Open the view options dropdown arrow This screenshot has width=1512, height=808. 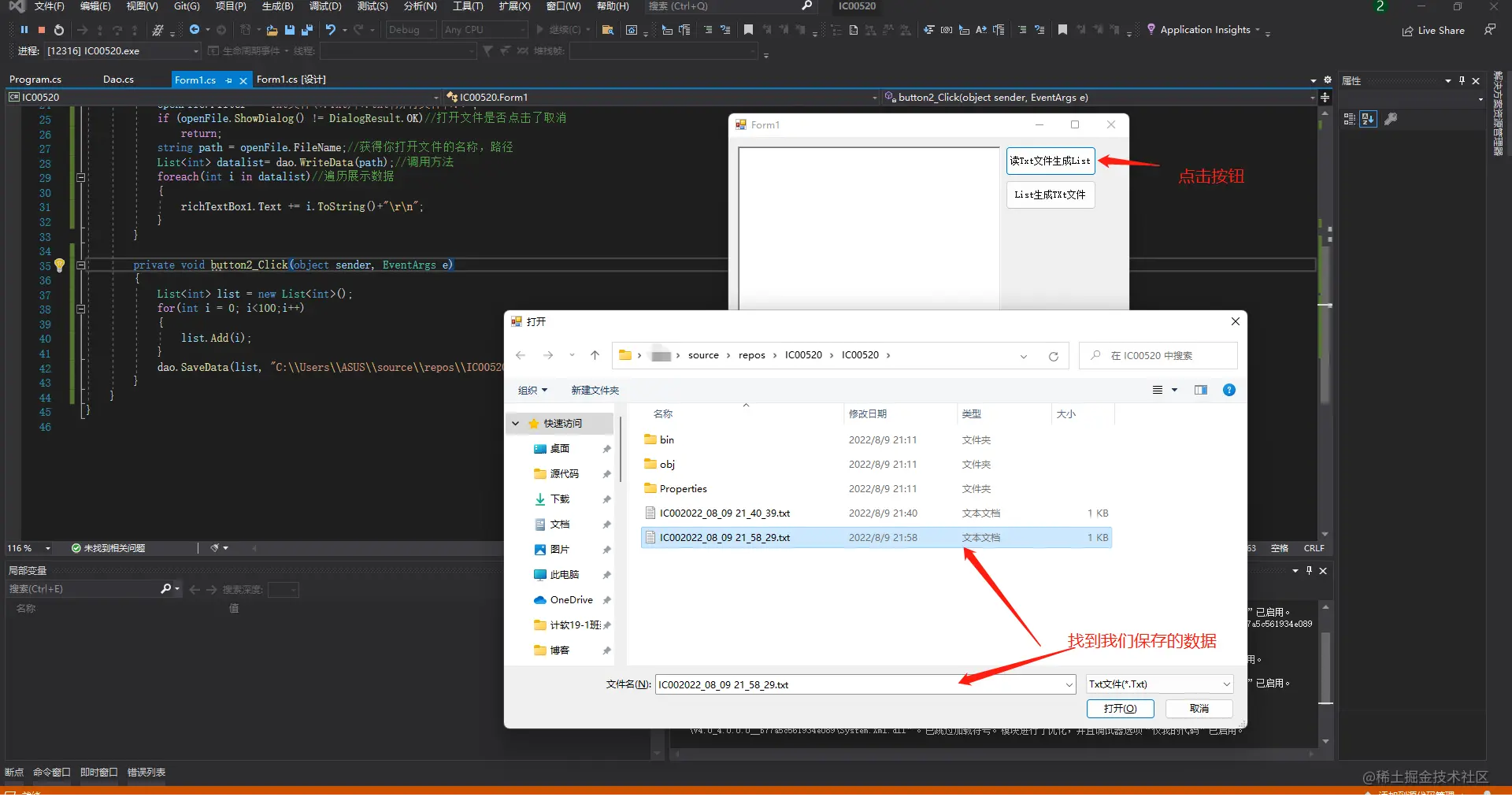1174,390
